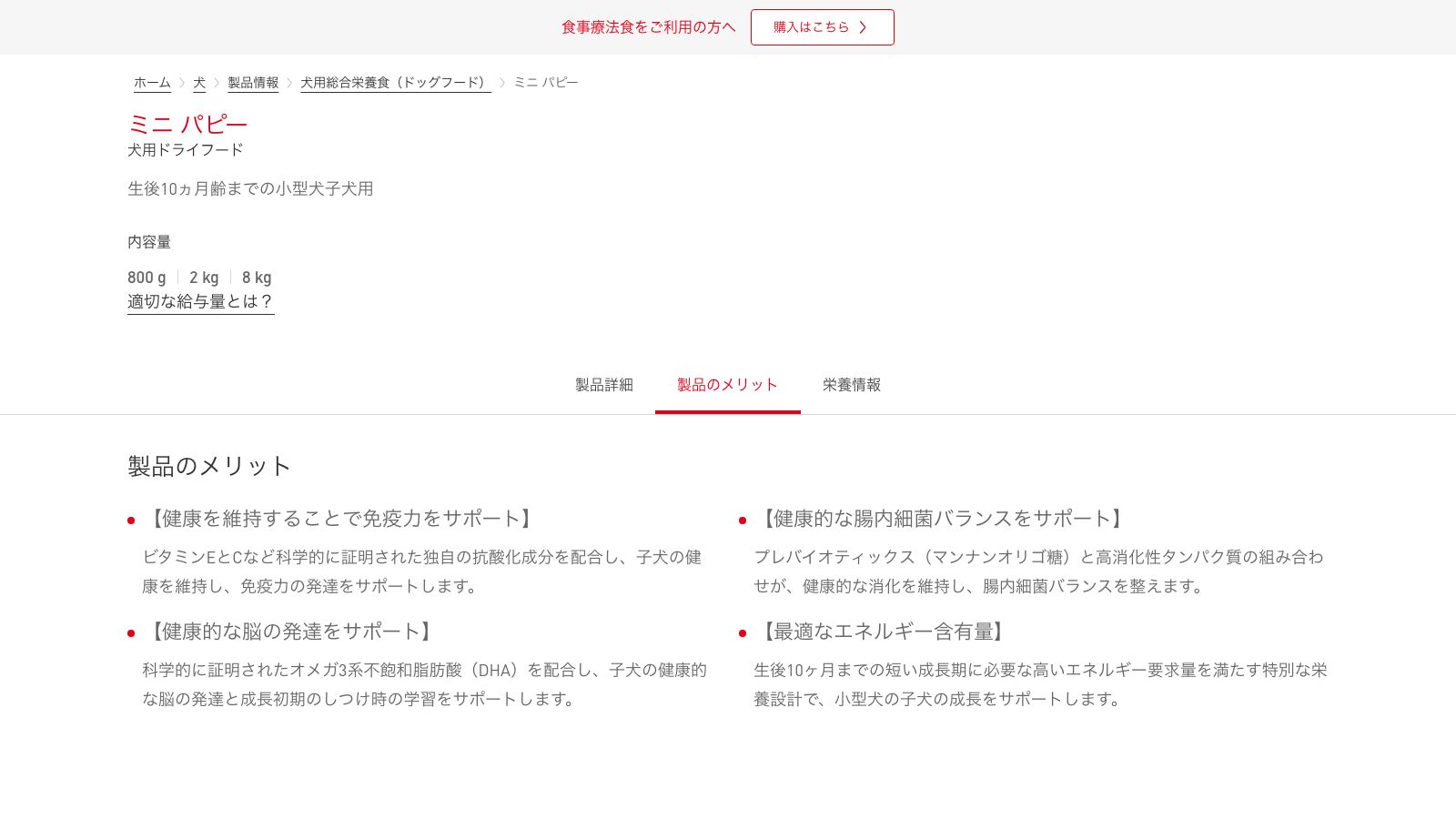The width and height of the screenshot is (1456, 819).
Task: Select the 製品のメリット tab
Action: point(728,385)
